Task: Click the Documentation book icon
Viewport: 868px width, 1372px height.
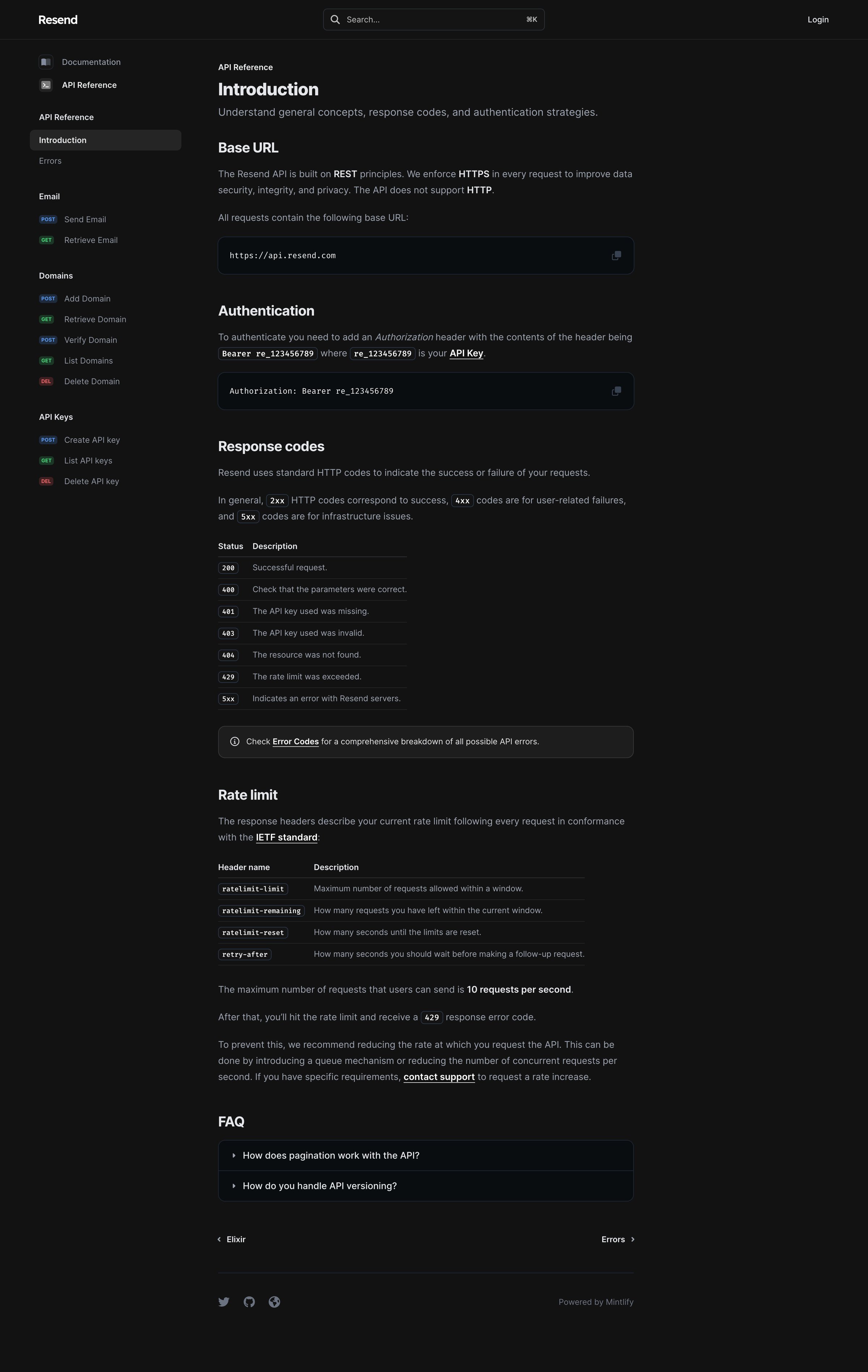Action: pyautogui.click(x=46, y=62)
